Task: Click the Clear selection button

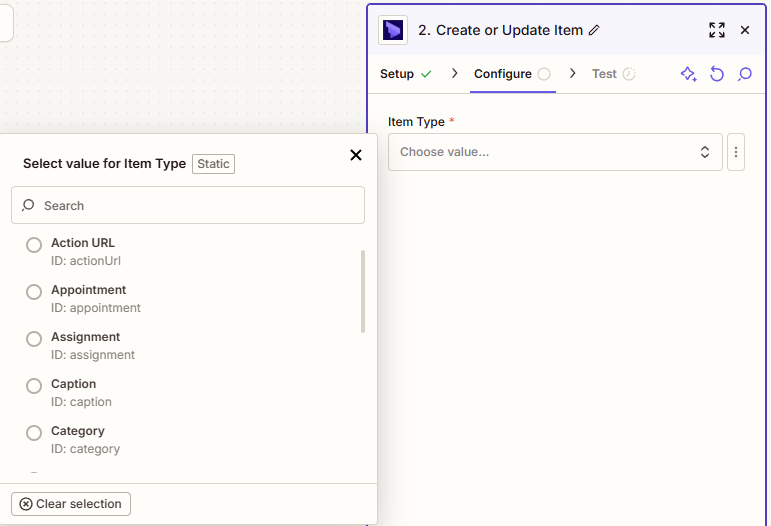Action: tap(71, 504)
